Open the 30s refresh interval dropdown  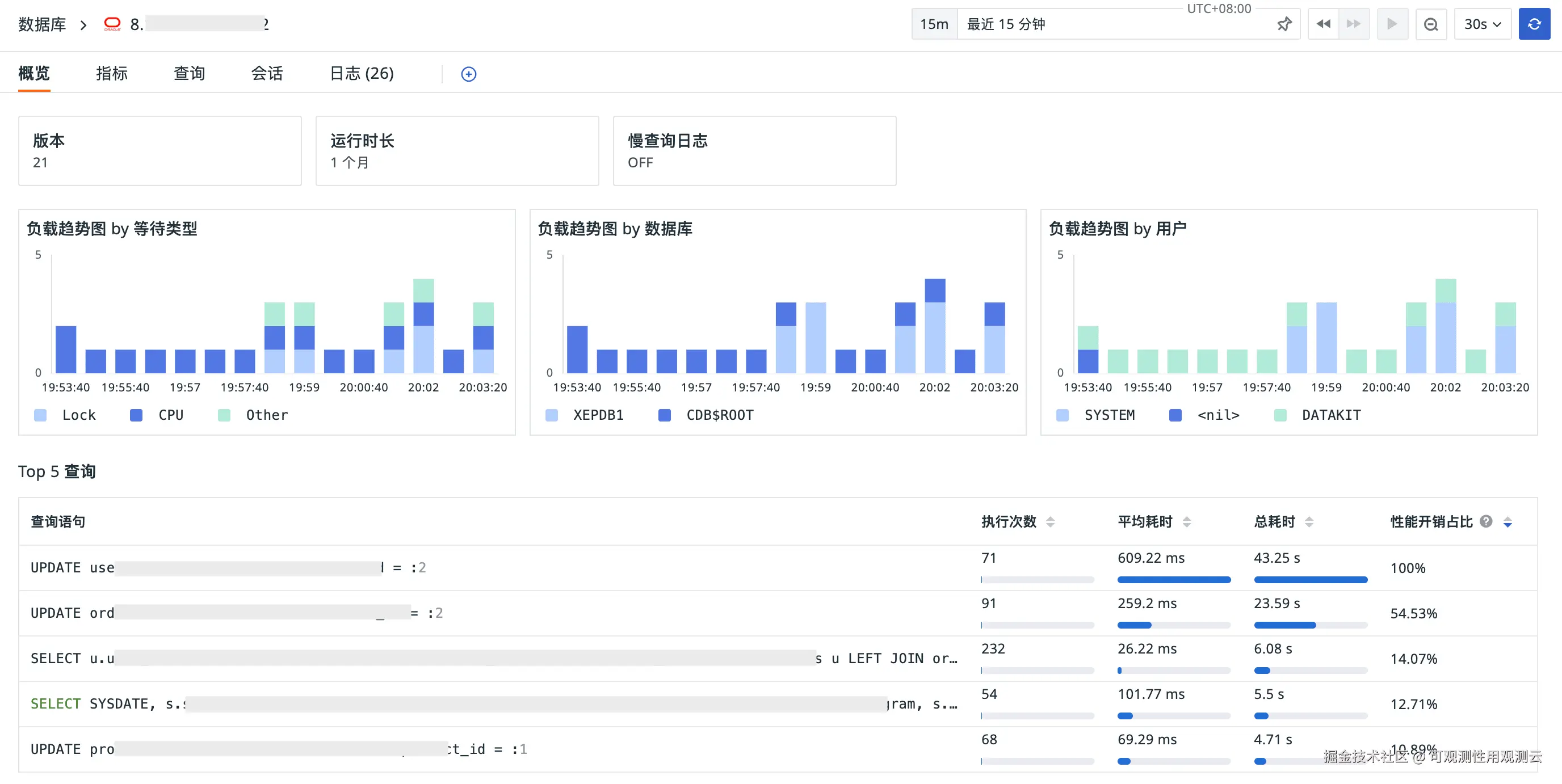(x=1482, y=24)
